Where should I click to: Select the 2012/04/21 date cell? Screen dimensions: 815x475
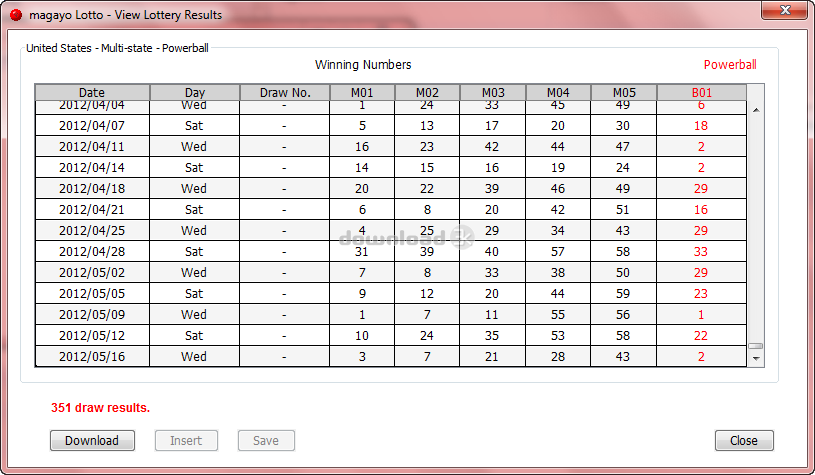coord(92,209)
